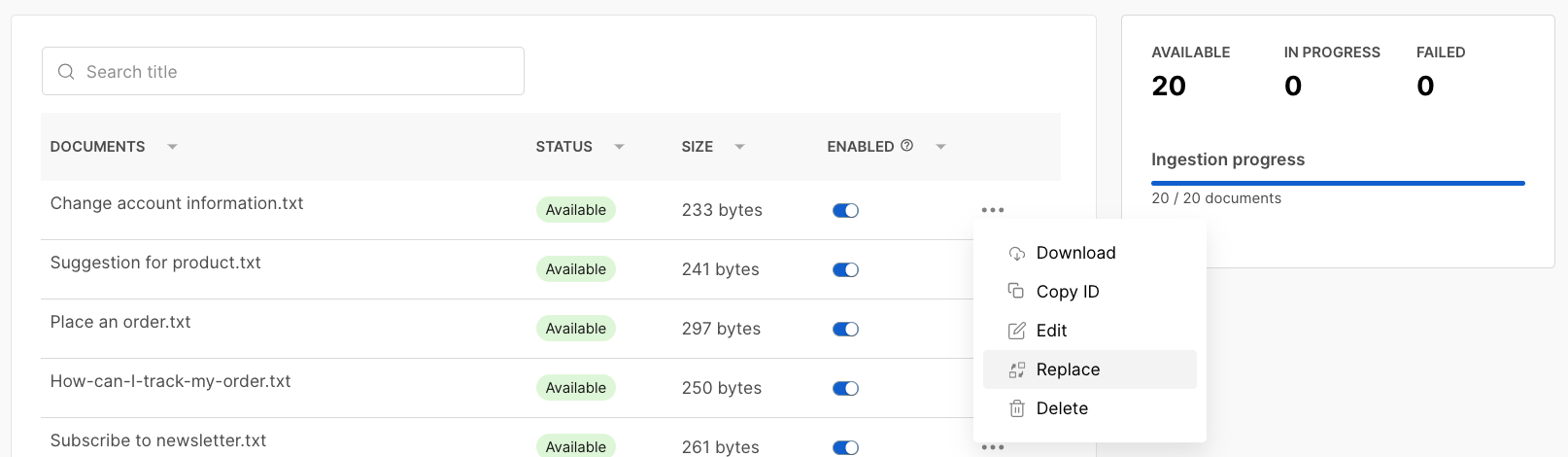Click the Delete trash icon
Screen dimensions: 1568x457
coord(1016,408)
